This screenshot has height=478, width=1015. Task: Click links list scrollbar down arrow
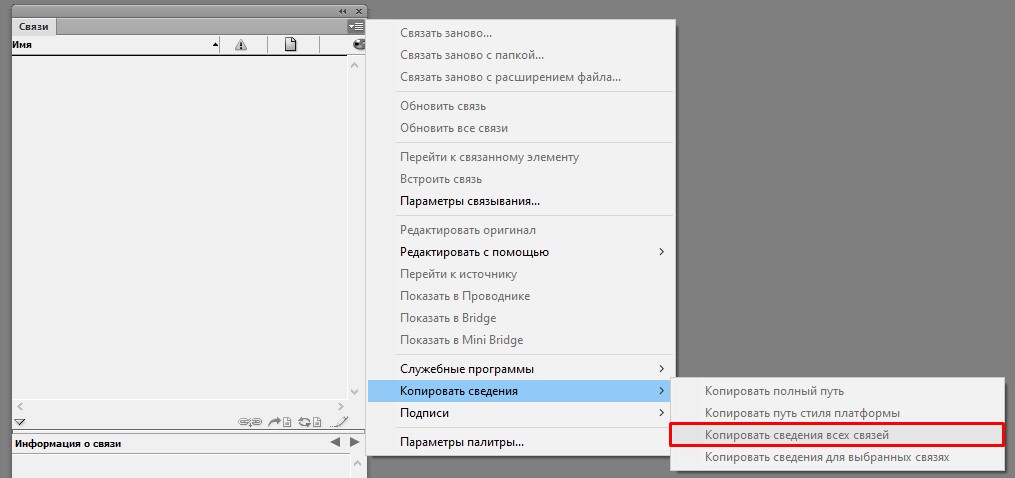click(x=354, y=392)
